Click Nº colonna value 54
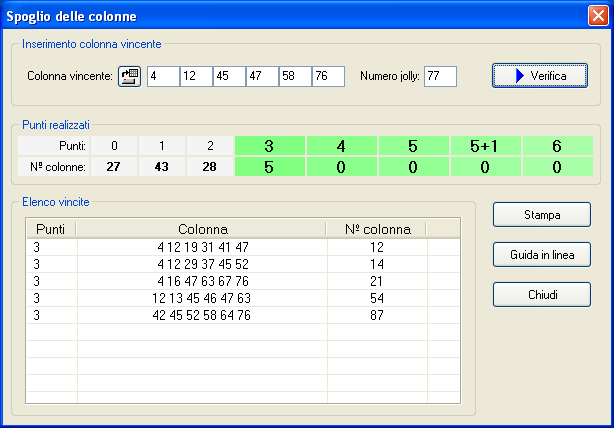The height and width of the screenshot is (428, 614). tap(377, 298)
